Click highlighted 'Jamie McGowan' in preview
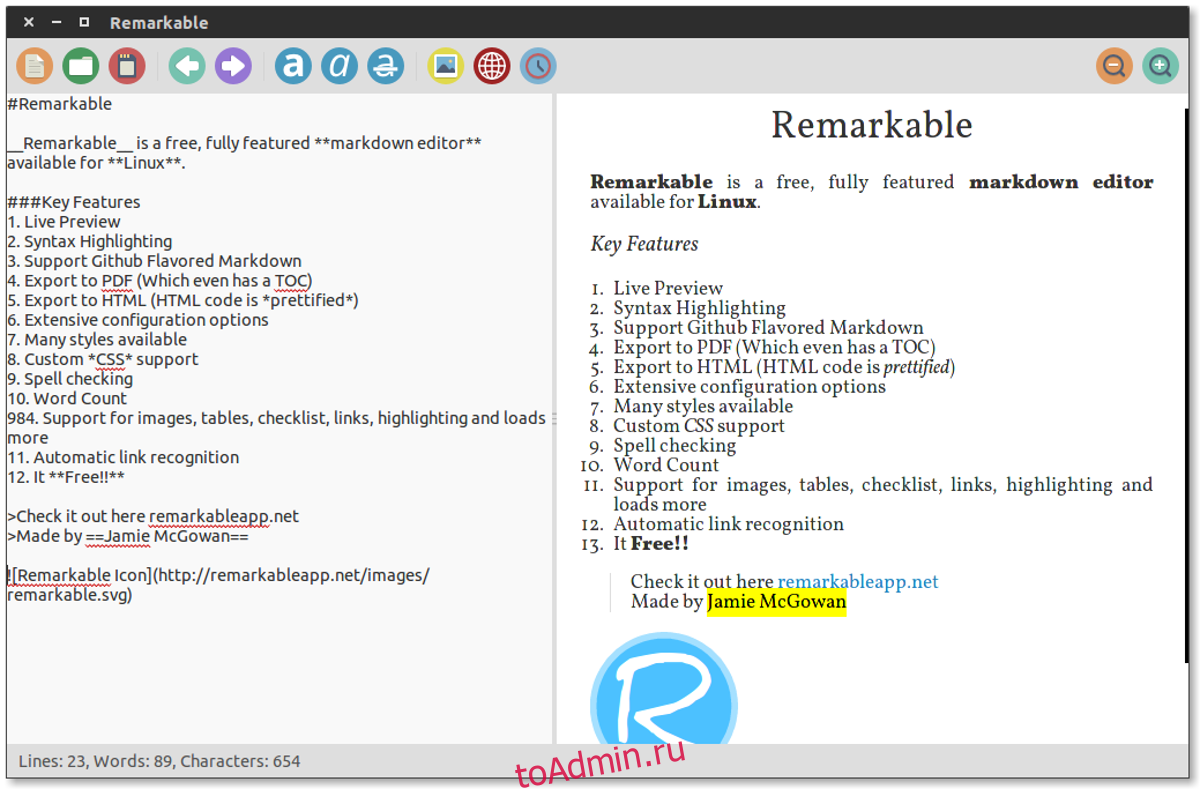The height and width of the screenshot is (789, 1200). point(777,602)
